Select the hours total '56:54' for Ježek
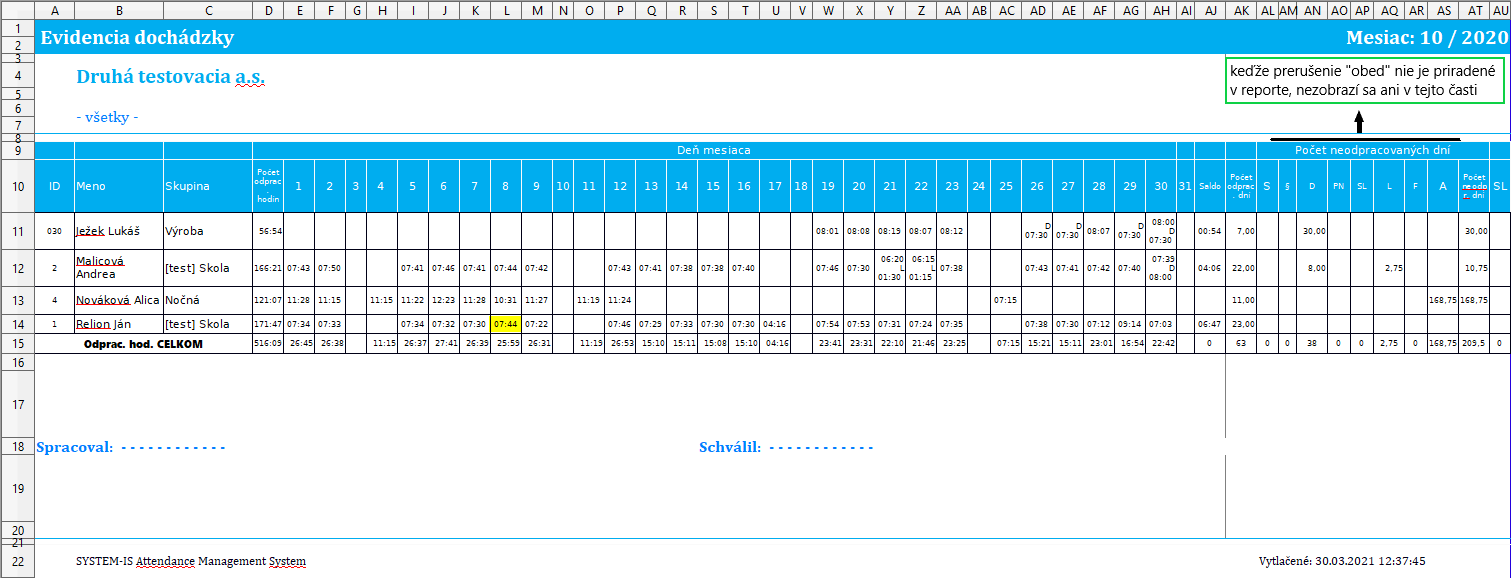The height and width of the screenshot is (578, 1511). point(269,231)
